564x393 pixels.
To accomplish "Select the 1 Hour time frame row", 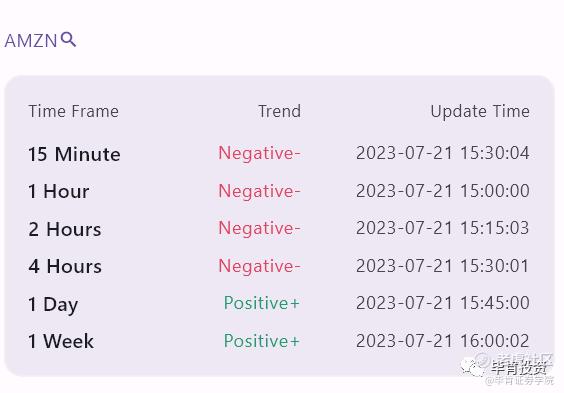I will tap(279, 191).
